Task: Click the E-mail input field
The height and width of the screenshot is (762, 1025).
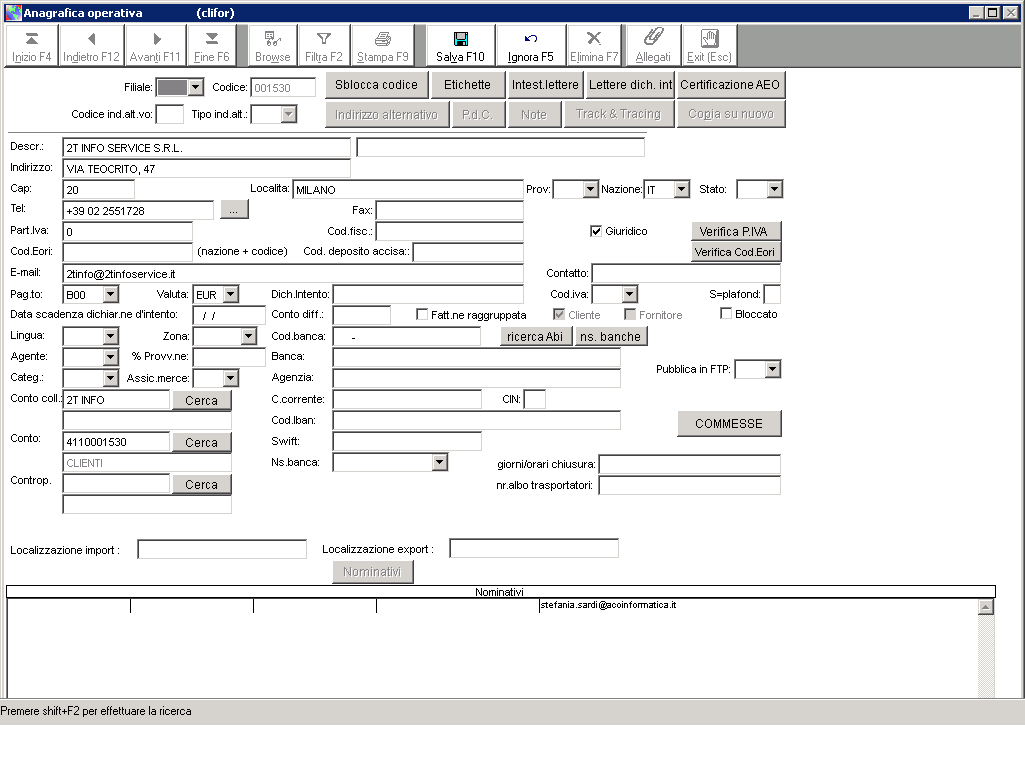Action: click(x=293, y=273)
